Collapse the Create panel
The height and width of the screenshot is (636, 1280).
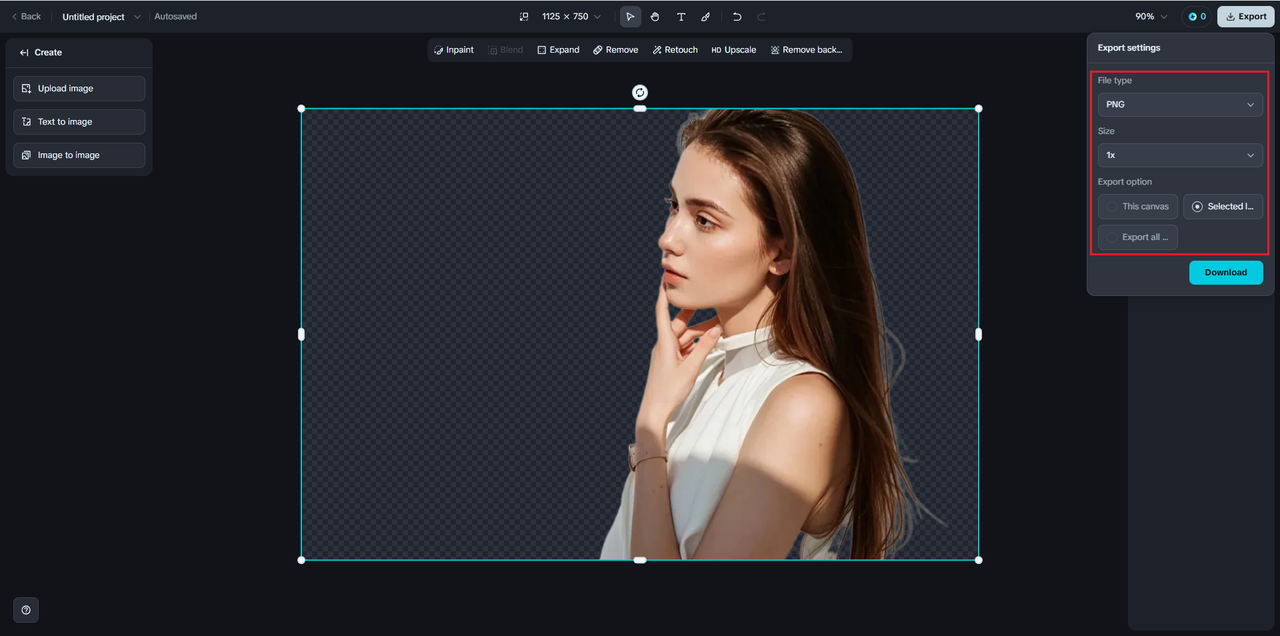coord(24,53)
